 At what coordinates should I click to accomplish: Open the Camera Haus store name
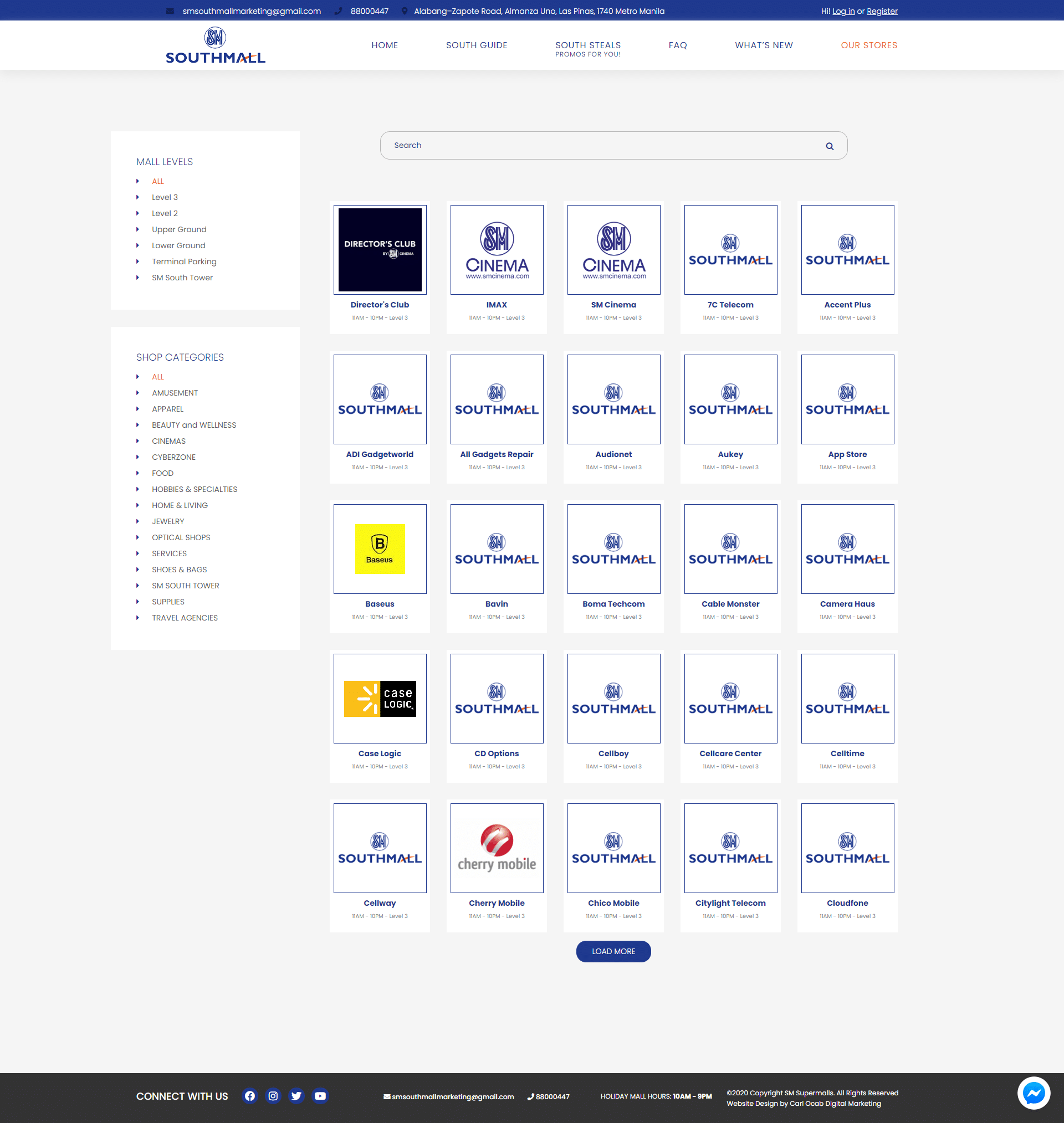coord(847,604)
